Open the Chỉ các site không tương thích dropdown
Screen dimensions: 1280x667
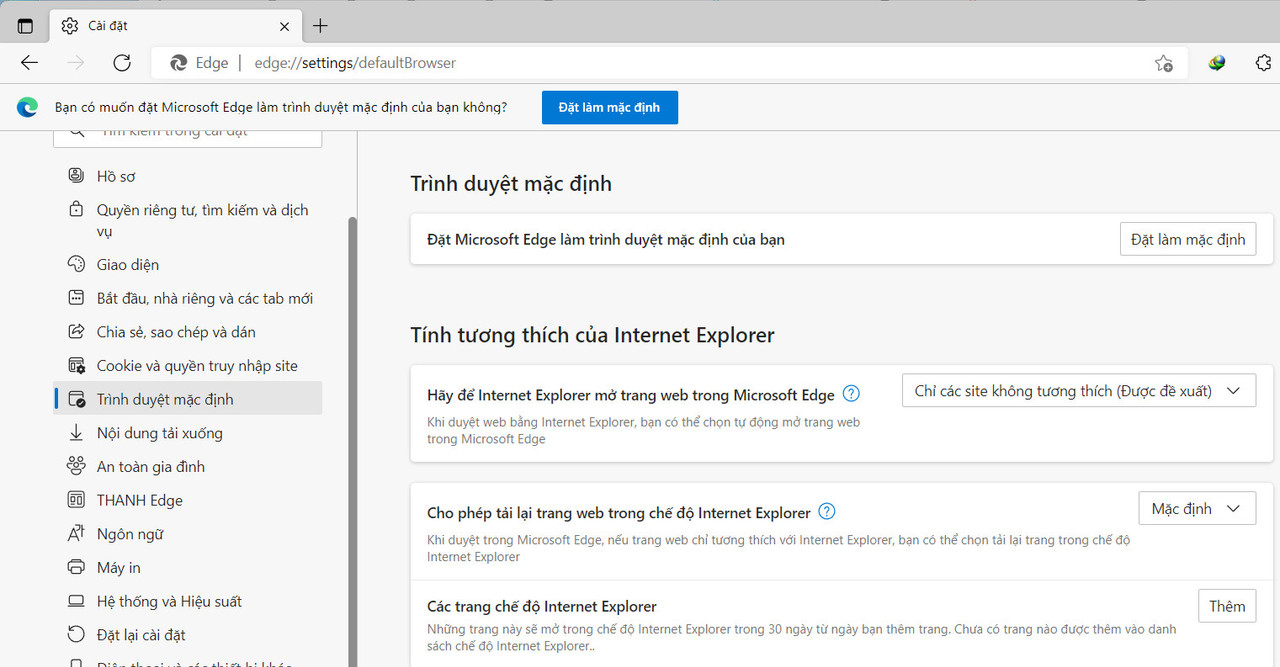tap(1079, 391)
